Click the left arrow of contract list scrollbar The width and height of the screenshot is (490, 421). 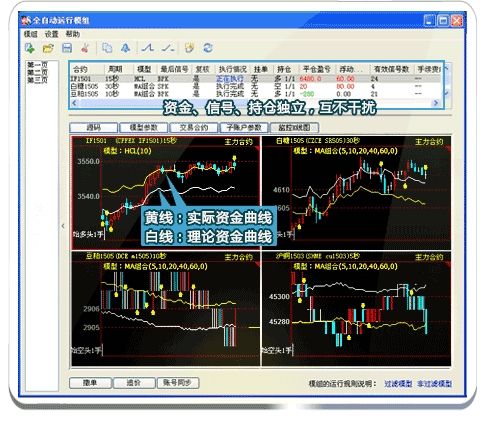coord(75,103)
